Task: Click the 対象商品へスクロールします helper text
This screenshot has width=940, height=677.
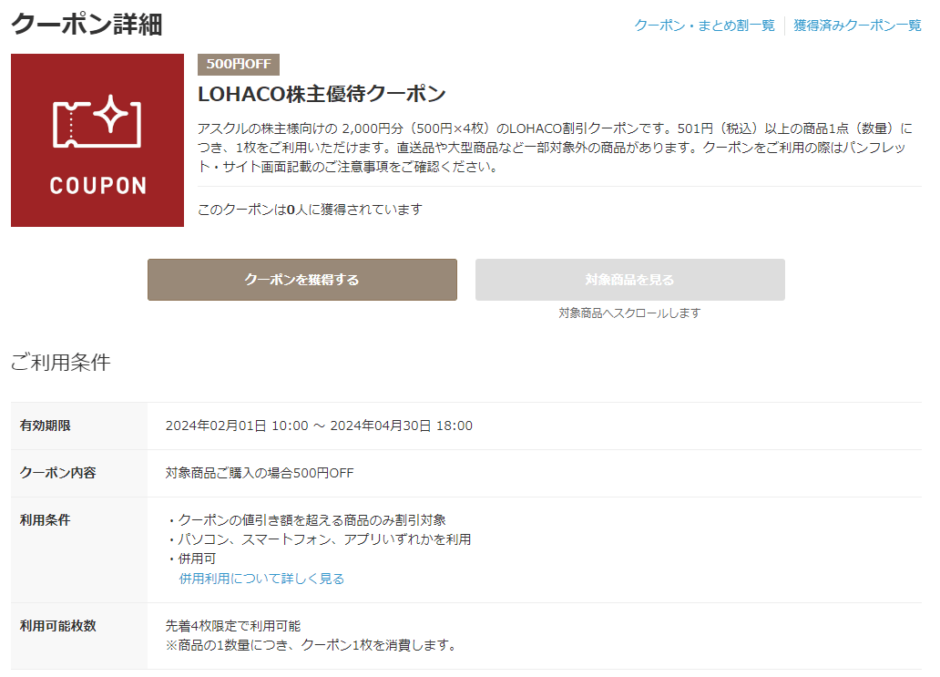Action: click(x=630, y=312)
